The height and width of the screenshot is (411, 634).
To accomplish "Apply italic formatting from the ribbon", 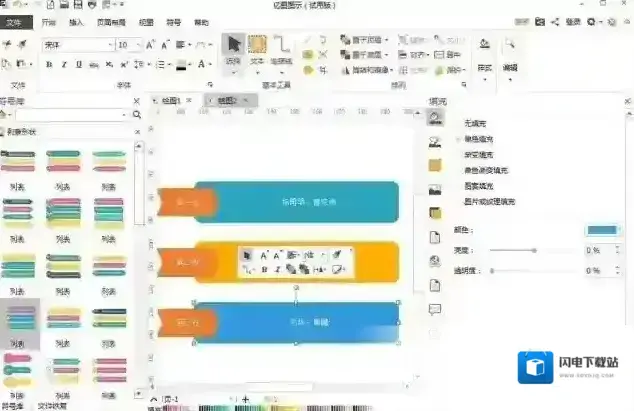I will (x=63, y=65).
